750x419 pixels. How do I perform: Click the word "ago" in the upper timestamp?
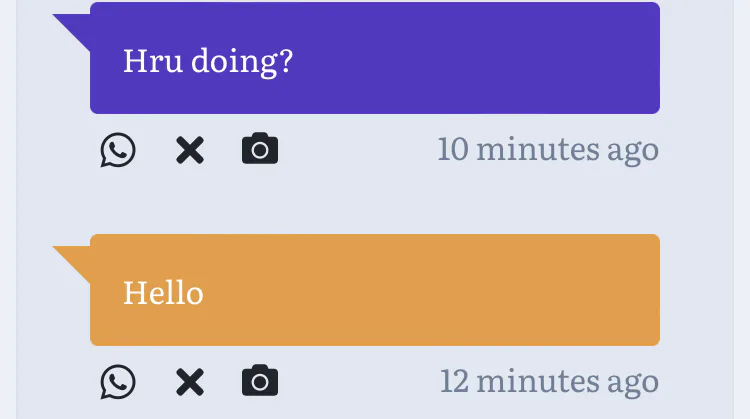point(633,150)
